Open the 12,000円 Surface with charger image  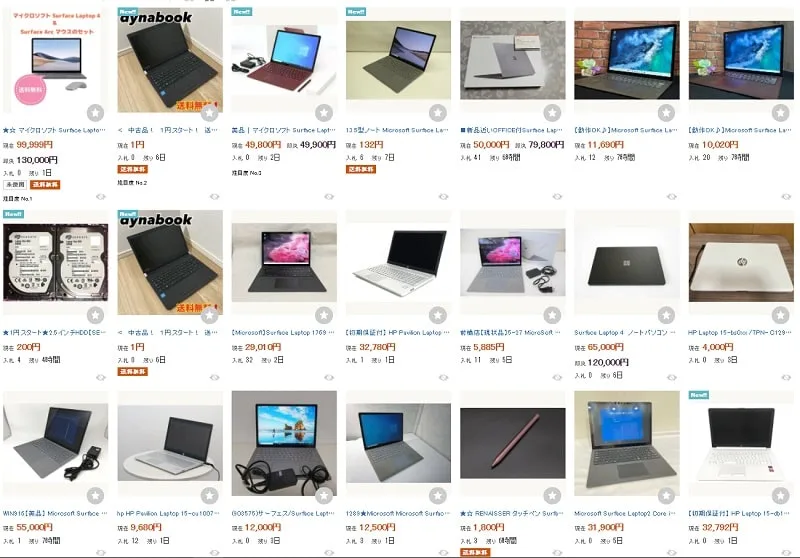click(x=284, y=443)
